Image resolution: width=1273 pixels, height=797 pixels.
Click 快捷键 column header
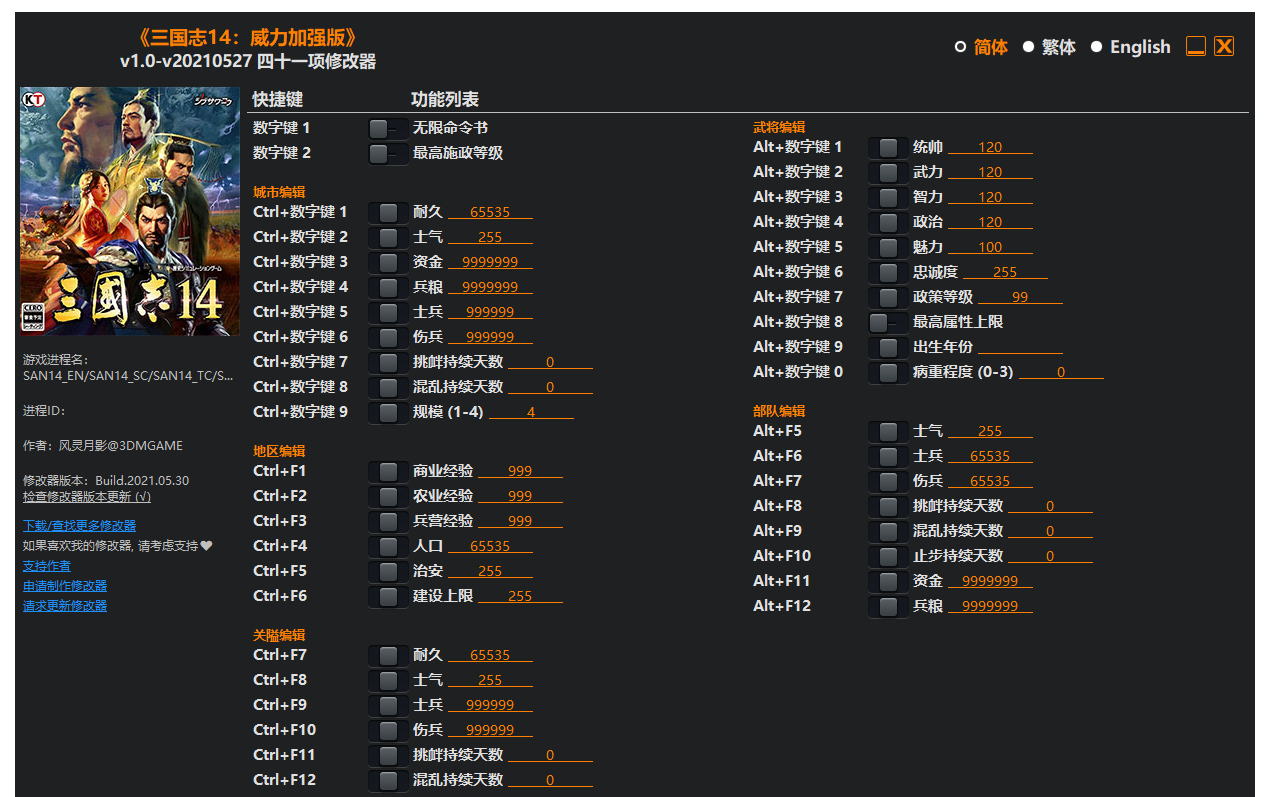(278, 99)
